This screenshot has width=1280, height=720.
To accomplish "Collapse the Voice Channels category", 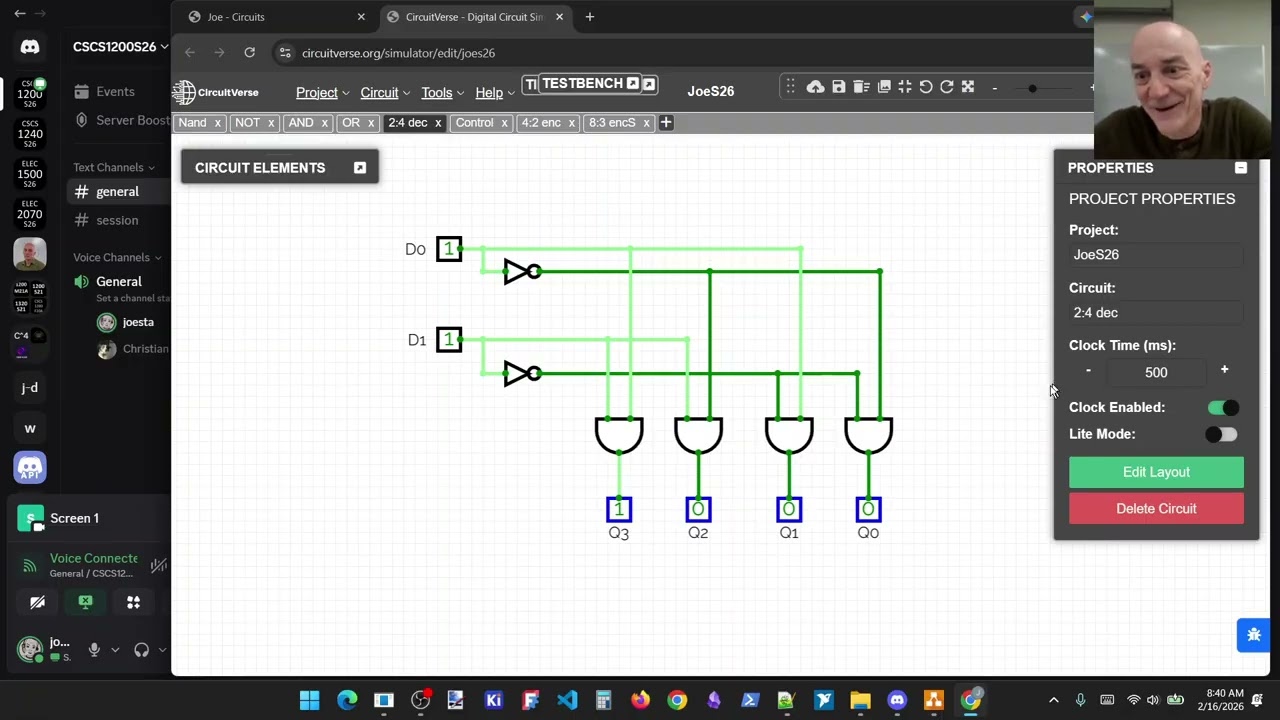I will pyautogui.click(x=117, y=257).
